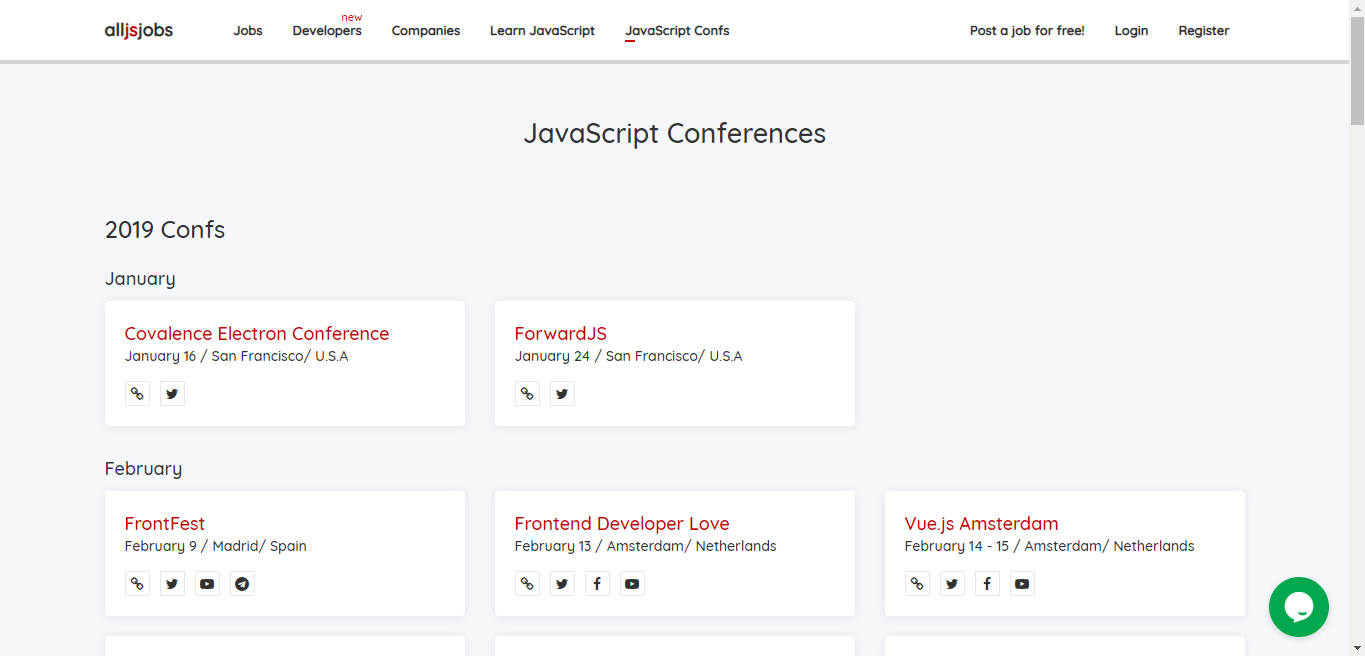Click the Twitter icon under ForwardJS
The height and width of the screenshot is (656, 1365).
click(562, 393)
